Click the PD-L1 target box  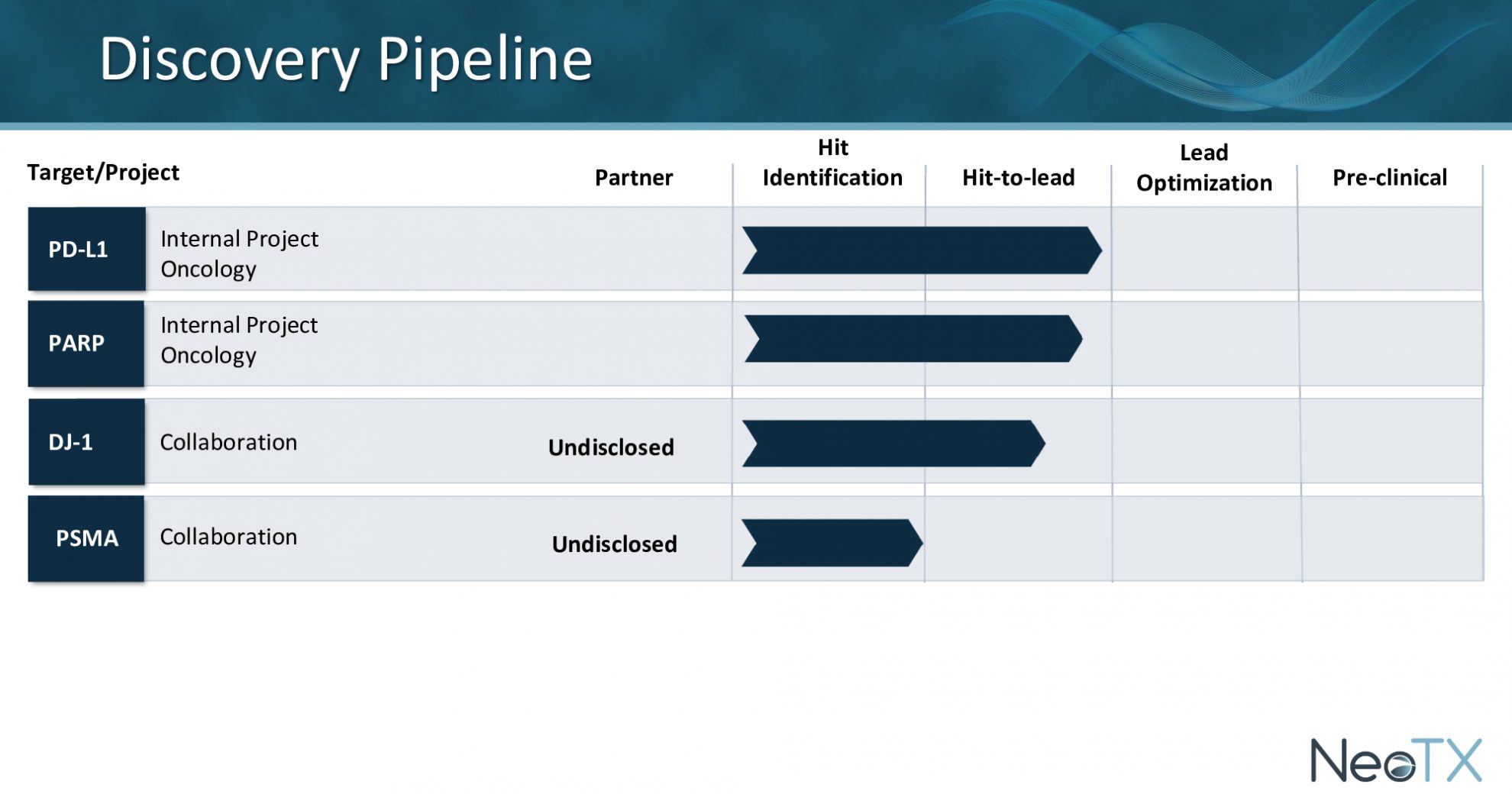pyautogui.click(x=86, y=249)
